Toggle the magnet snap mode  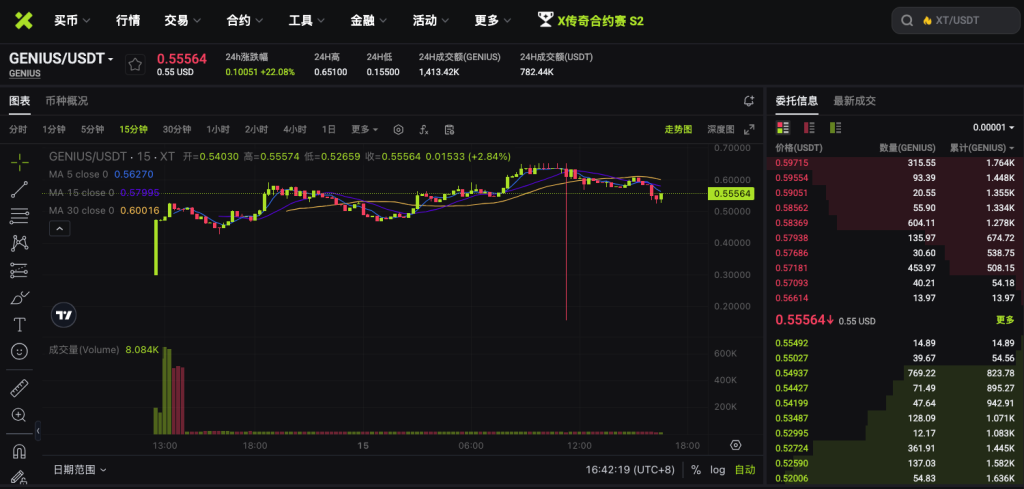tap(20, 451)
